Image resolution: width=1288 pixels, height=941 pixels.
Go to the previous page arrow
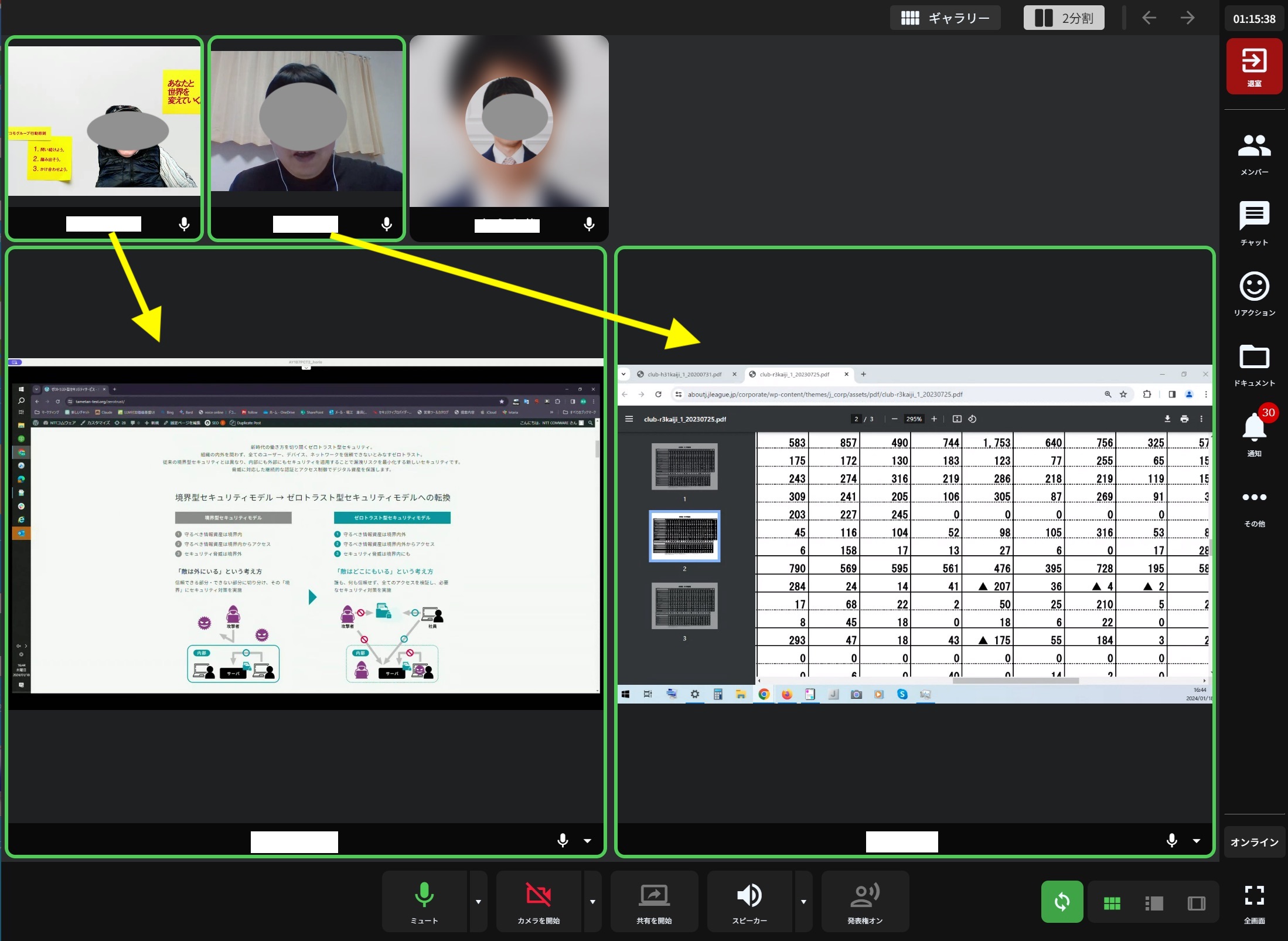coord(1149,18)
